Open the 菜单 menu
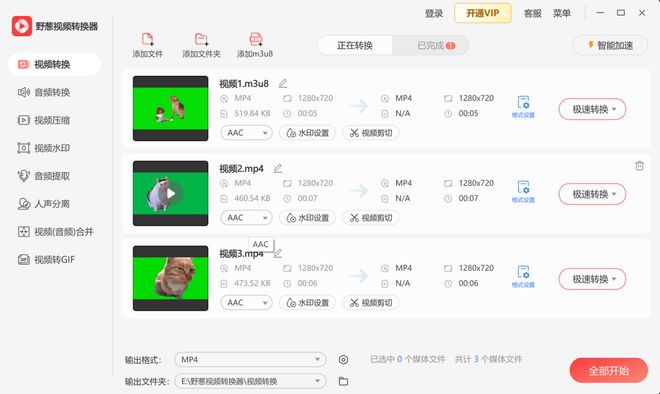660x394 pixels. tap(562, 13)
